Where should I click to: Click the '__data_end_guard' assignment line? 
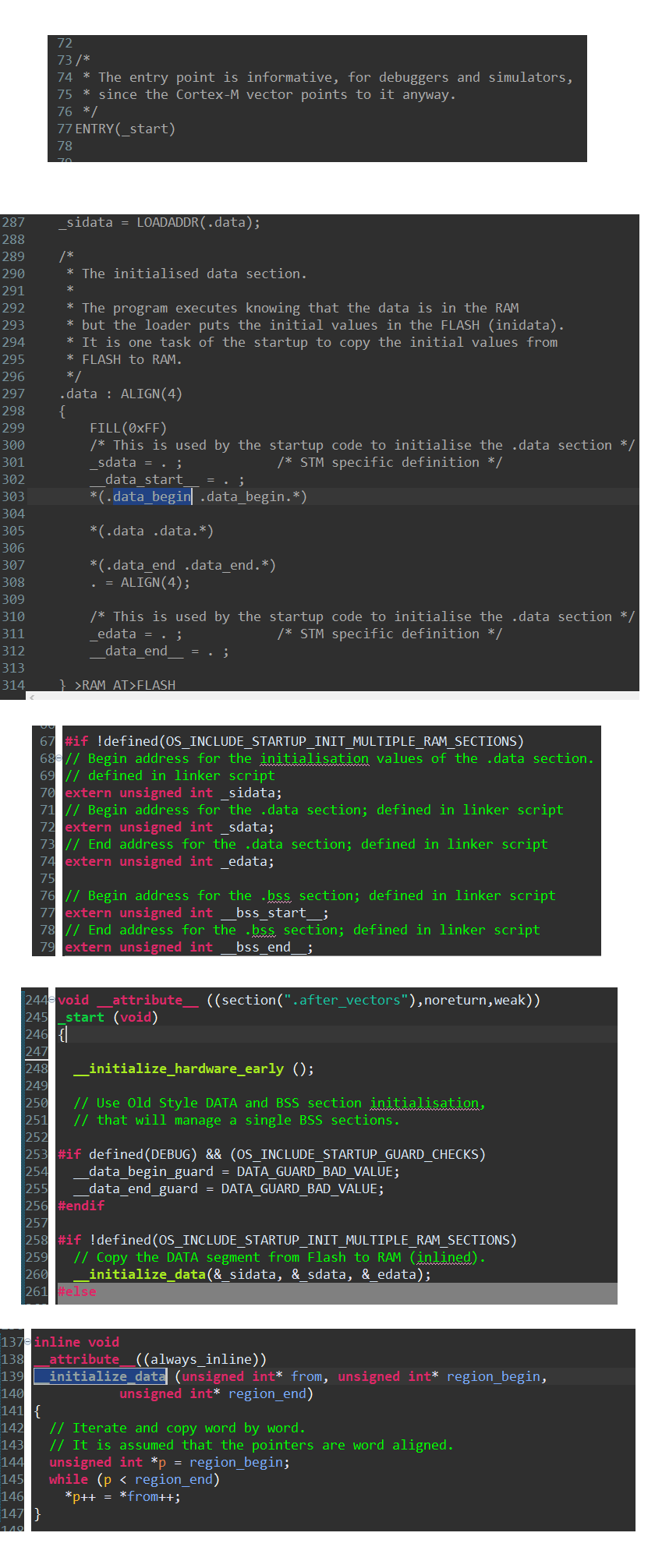(229, 1188)
